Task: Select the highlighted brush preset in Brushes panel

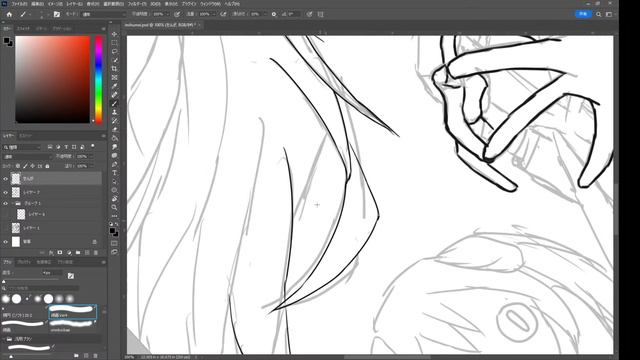Action: [x=73, y=311]
